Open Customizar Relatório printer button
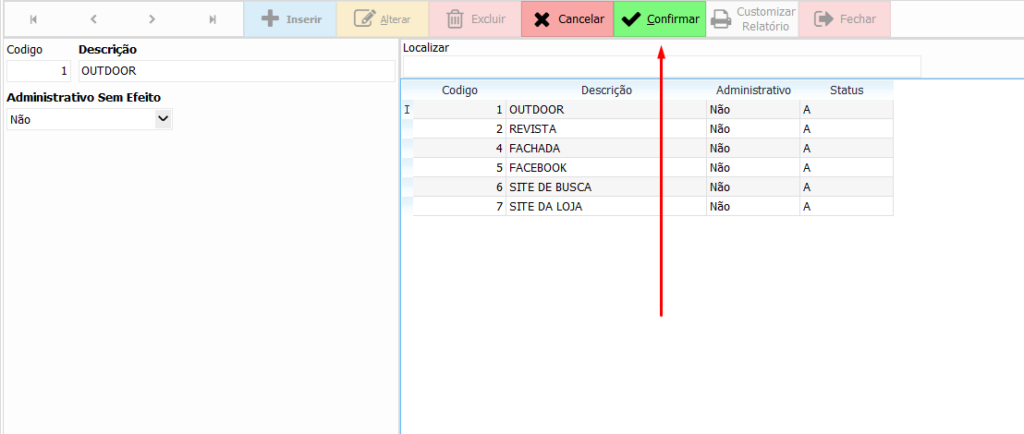This screenshot has height=434, width=1024. (x=752, y=19)
